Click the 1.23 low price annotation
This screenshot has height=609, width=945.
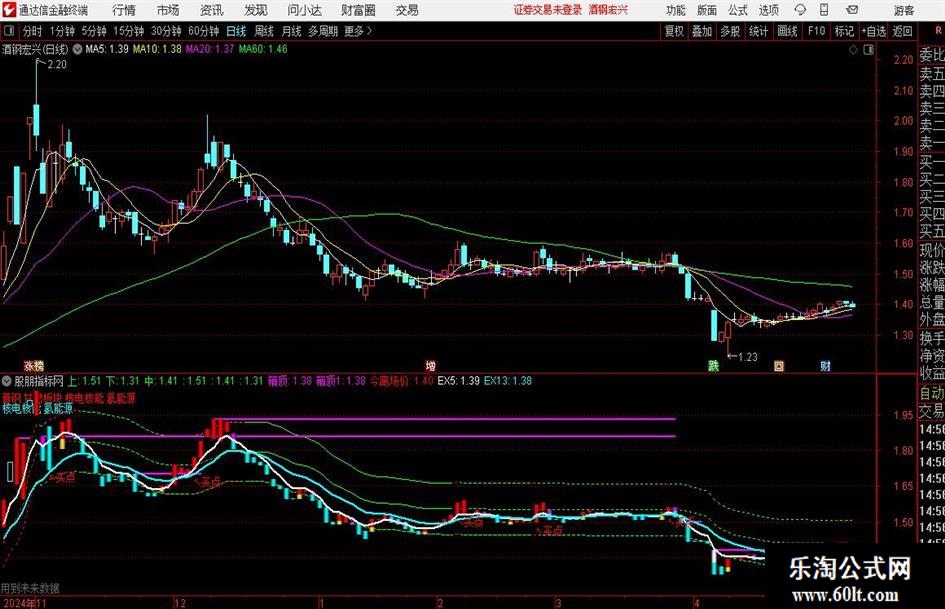click(x=747, y=357)
